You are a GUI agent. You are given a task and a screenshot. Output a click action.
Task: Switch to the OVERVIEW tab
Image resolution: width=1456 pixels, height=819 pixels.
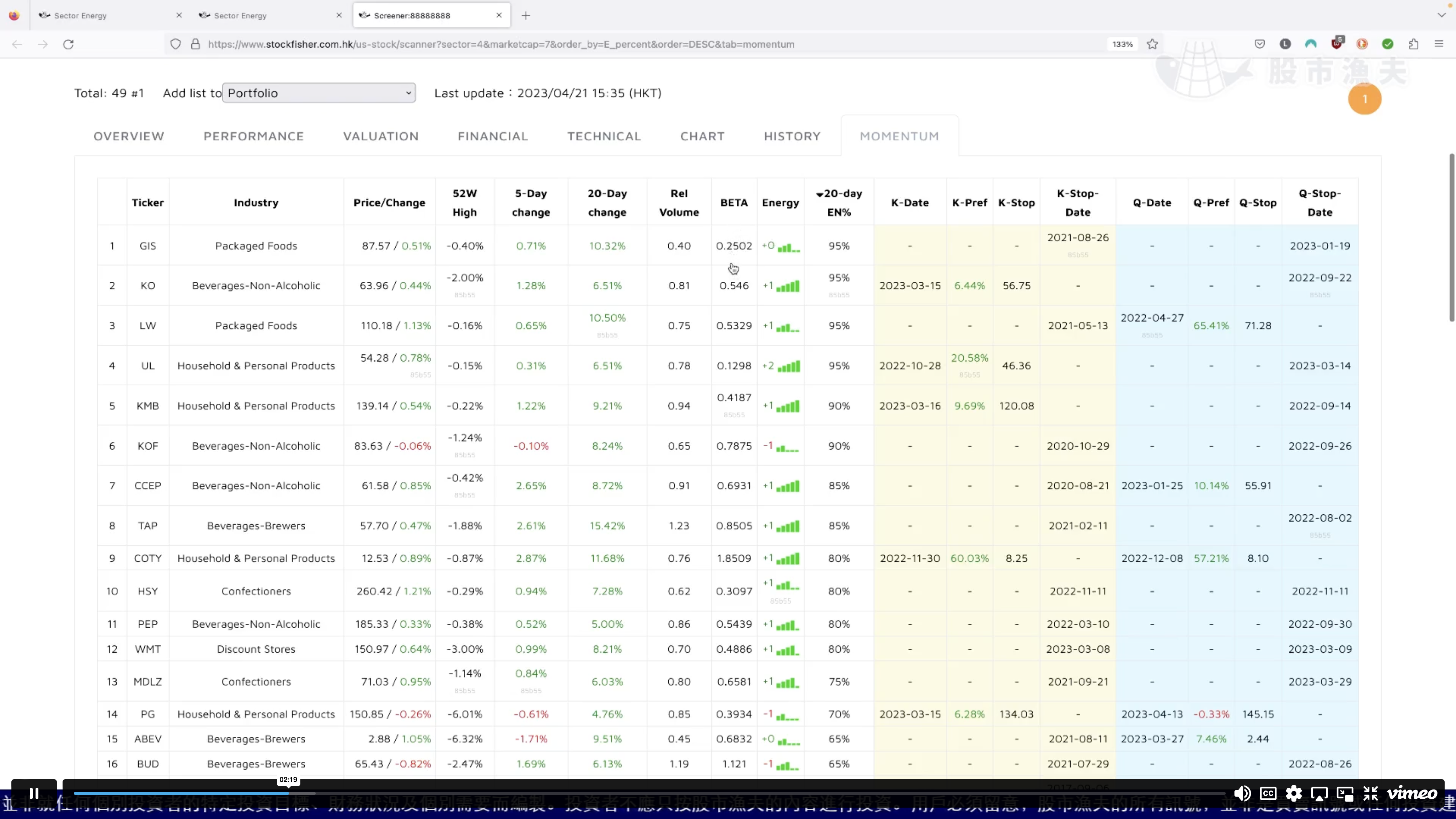(129, 136)
